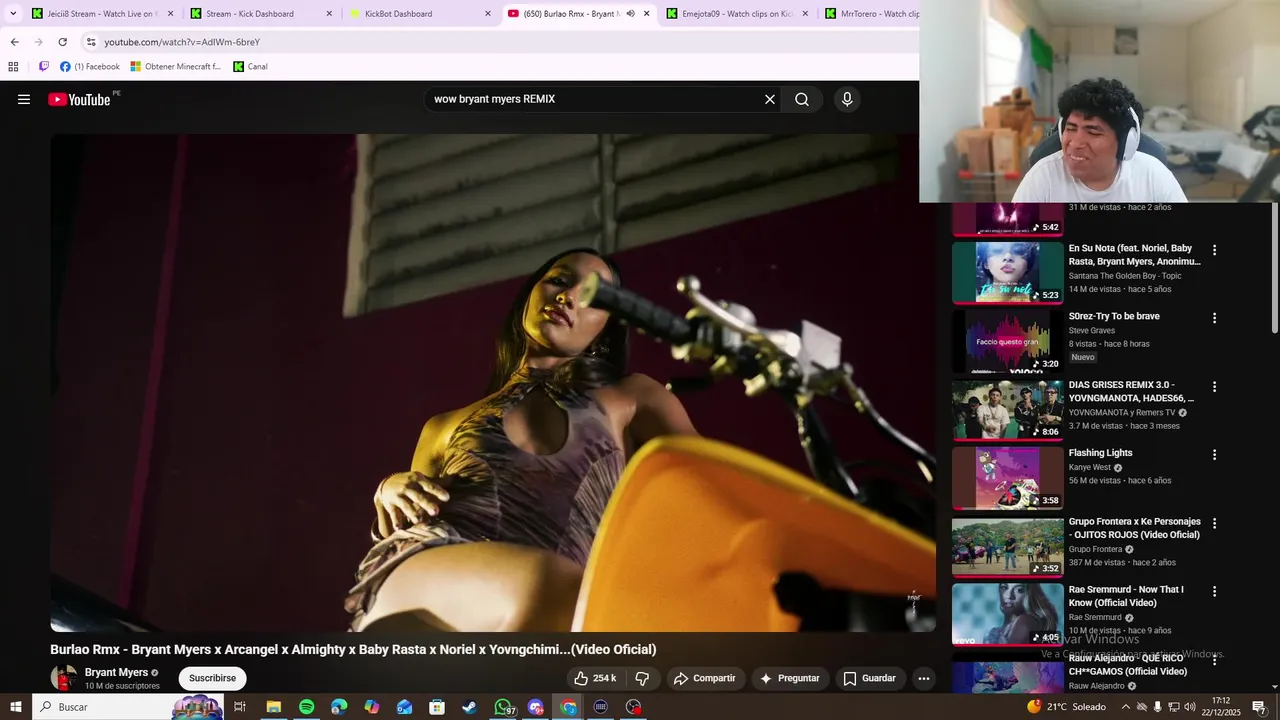The image size is (1280, 720).
Task: Open Grupo Frontera OJITOS ROJOS thumbnail
Action: 1007,547
